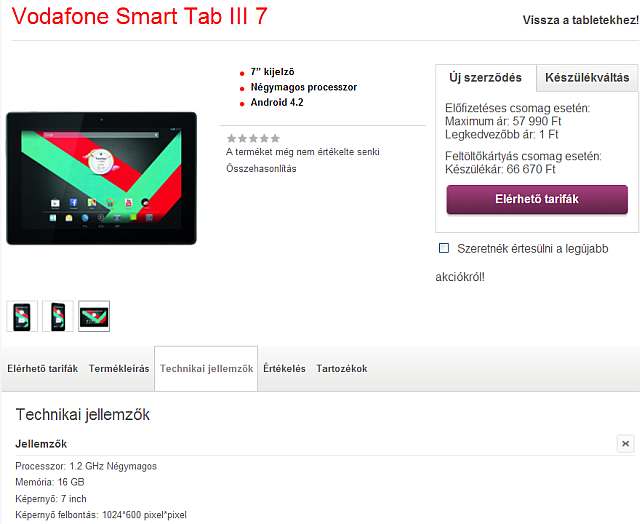
Task: Click the Összehasonlítás comparison link
Action: point(261,169)
